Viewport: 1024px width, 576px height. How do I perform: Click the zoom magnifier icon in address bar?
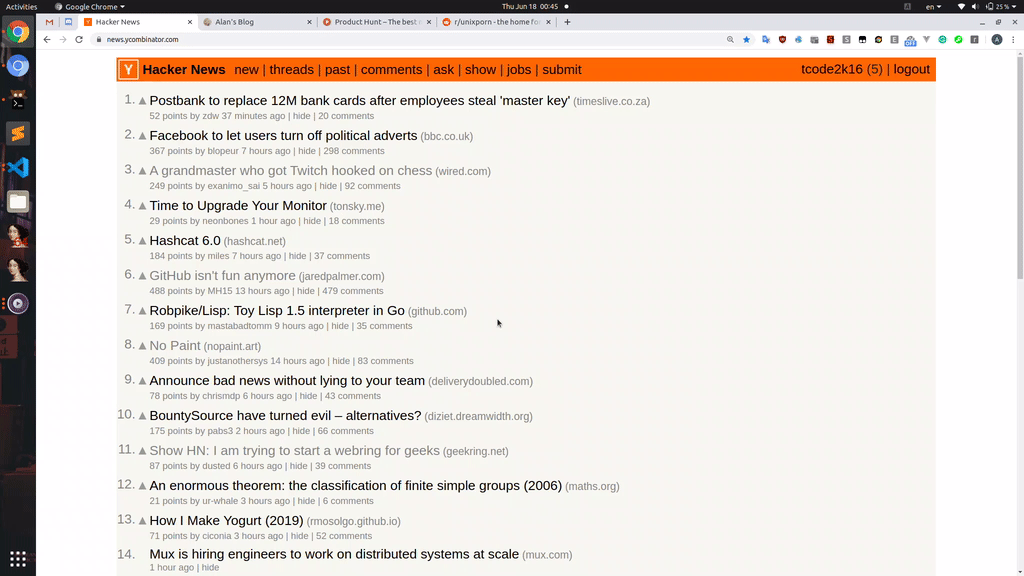(730, 40)
